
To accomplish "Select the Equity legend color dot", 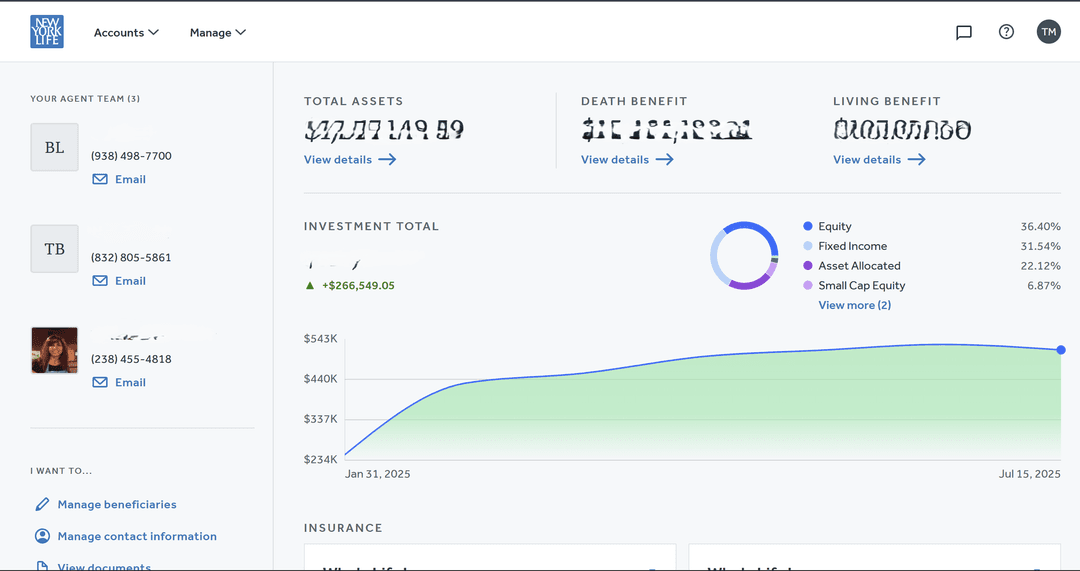I will click(808, 227).
